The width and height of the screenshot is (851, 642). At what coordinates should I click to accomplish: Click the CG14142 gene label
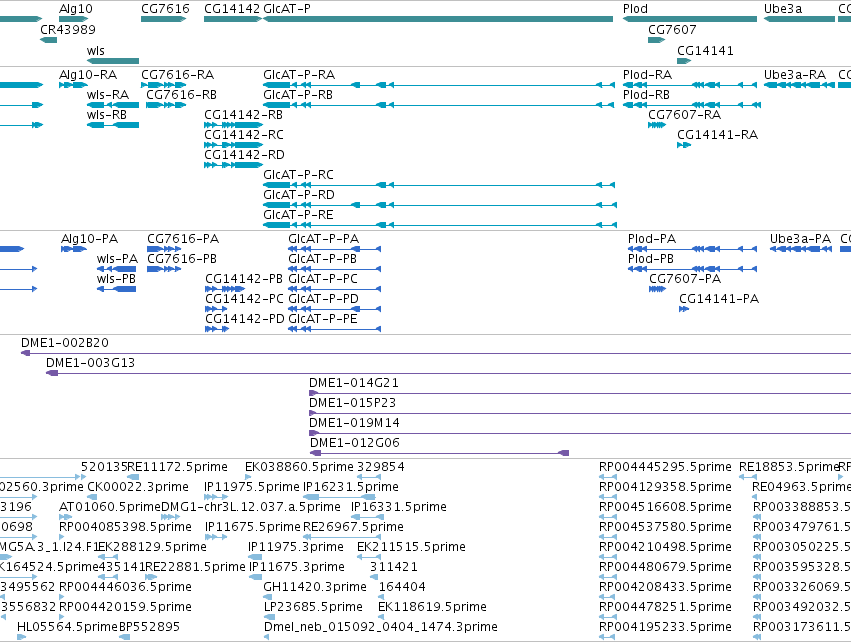coord(232,9)
